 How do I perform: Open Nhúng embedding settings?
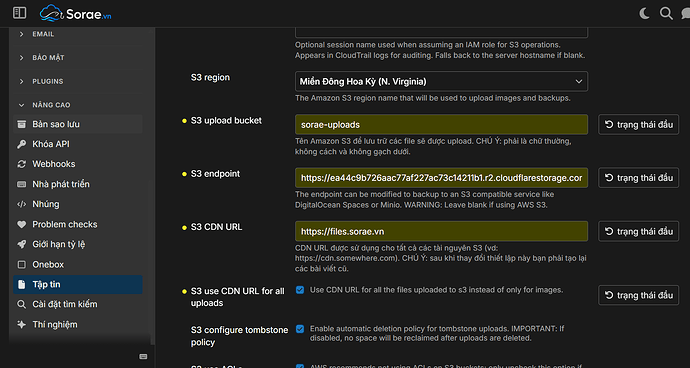[78, 204]
